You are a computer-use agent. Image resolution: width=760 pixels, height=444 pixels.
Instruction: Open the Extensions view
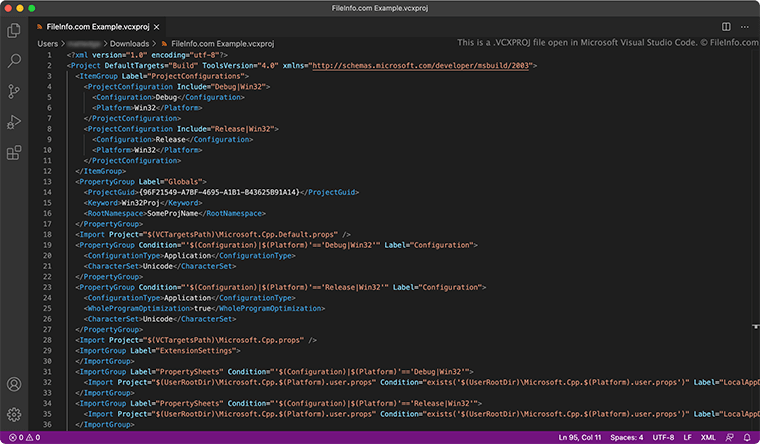point(14,153)
